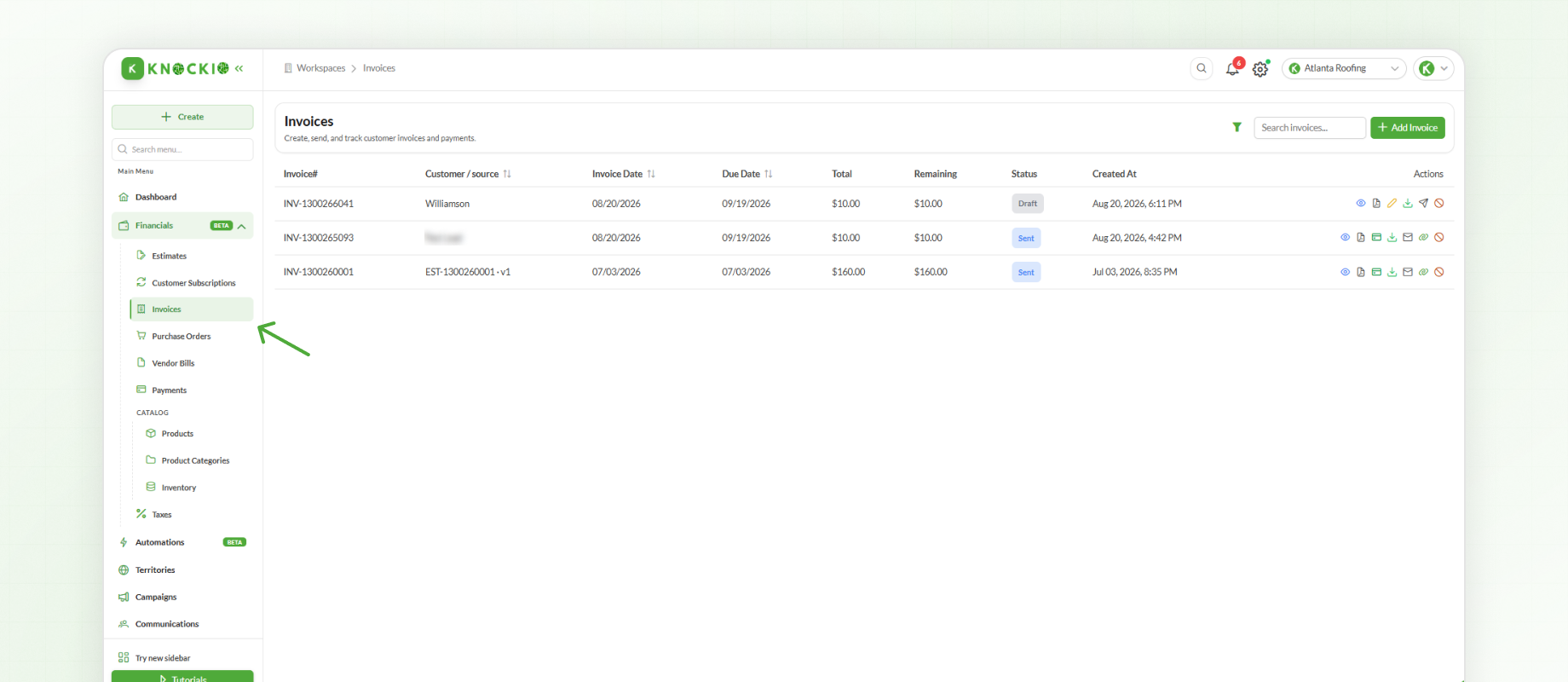Screen dimensions: 1568x682
Task: Copy link for invoice INV-1300260001
Action: 1423,272
